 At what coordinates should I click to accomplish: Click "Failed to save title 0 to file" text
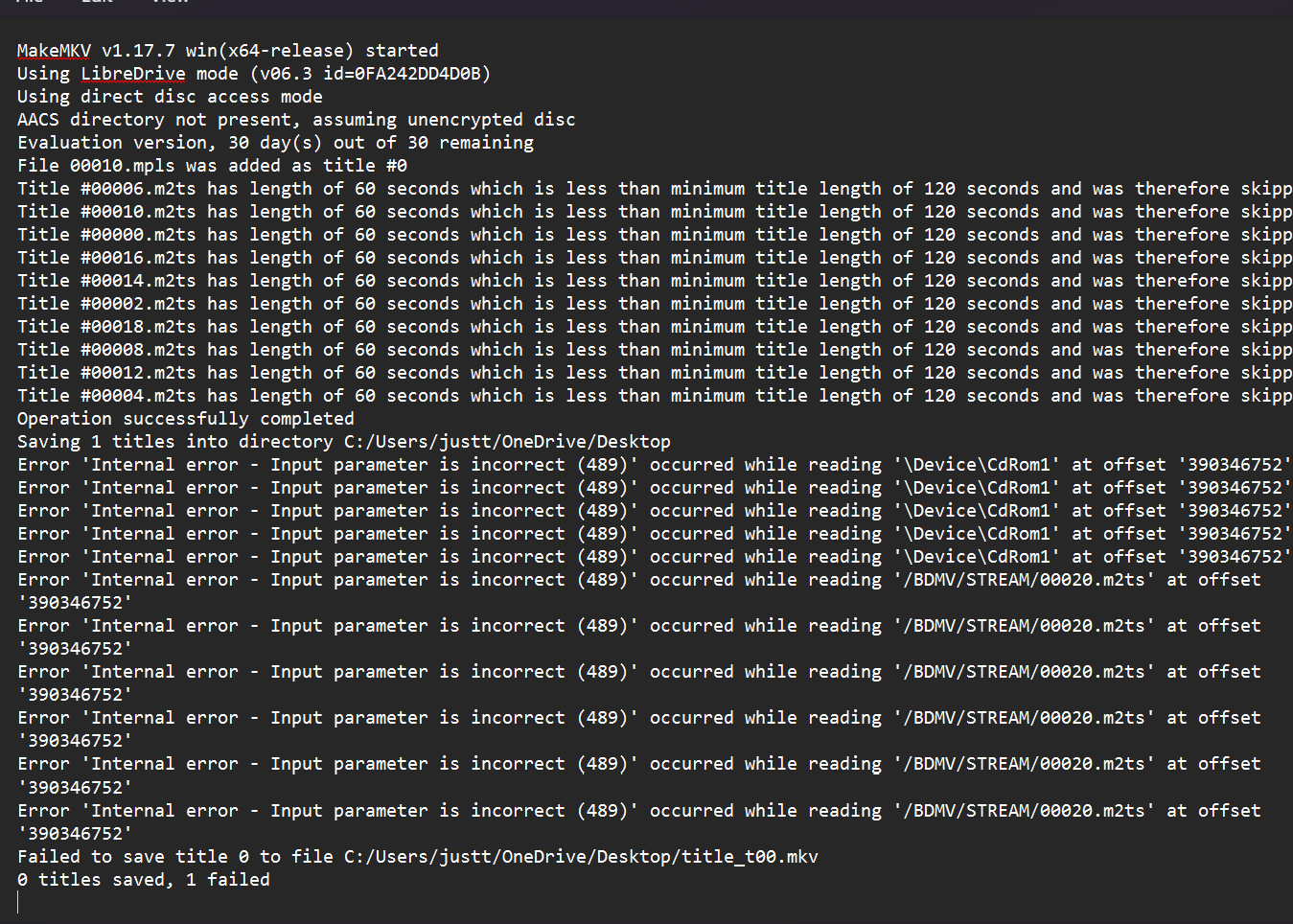click(x=174, y=857)
